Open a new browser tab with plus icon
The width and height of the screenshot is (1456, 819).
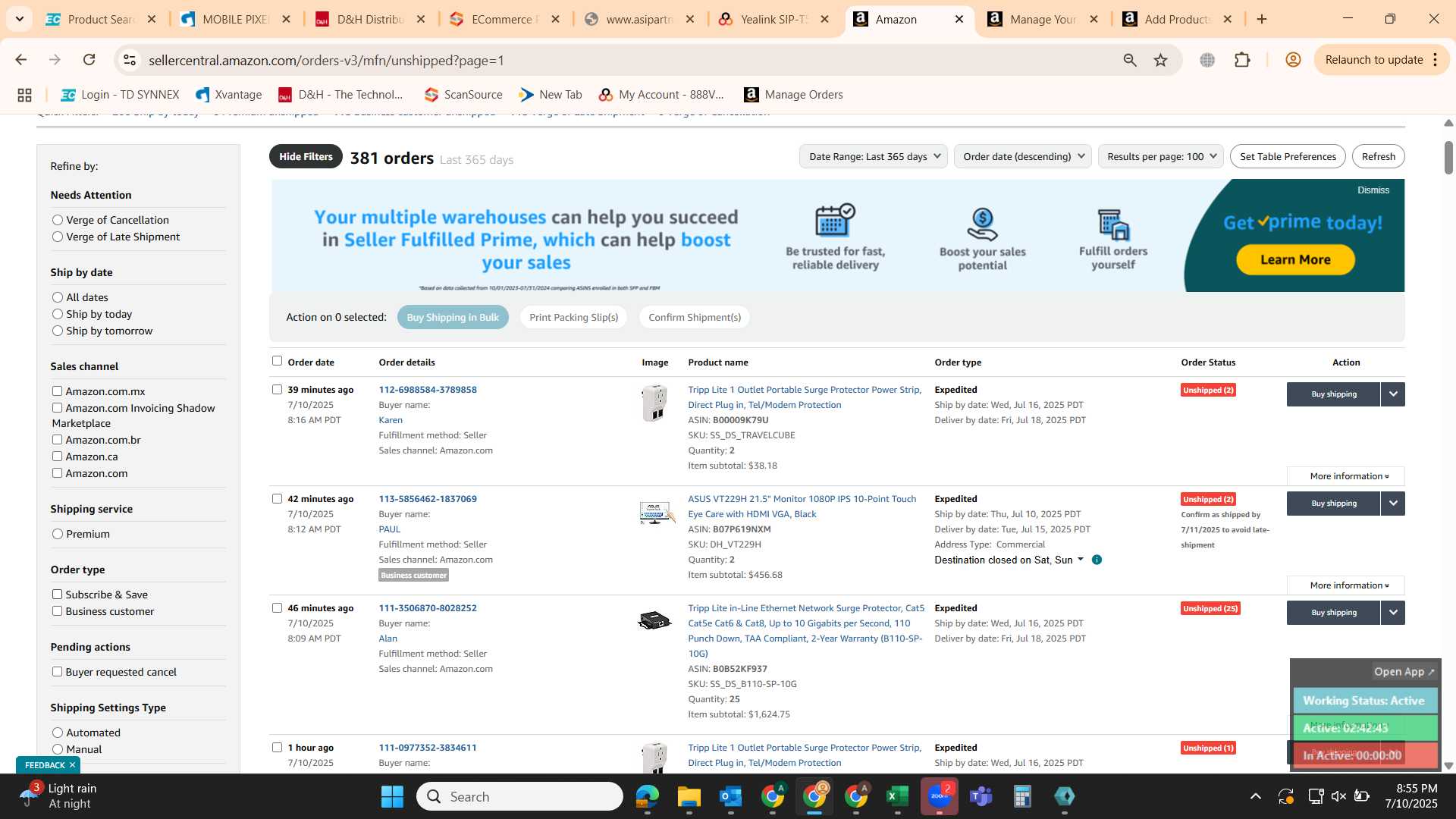point(1262,19)
